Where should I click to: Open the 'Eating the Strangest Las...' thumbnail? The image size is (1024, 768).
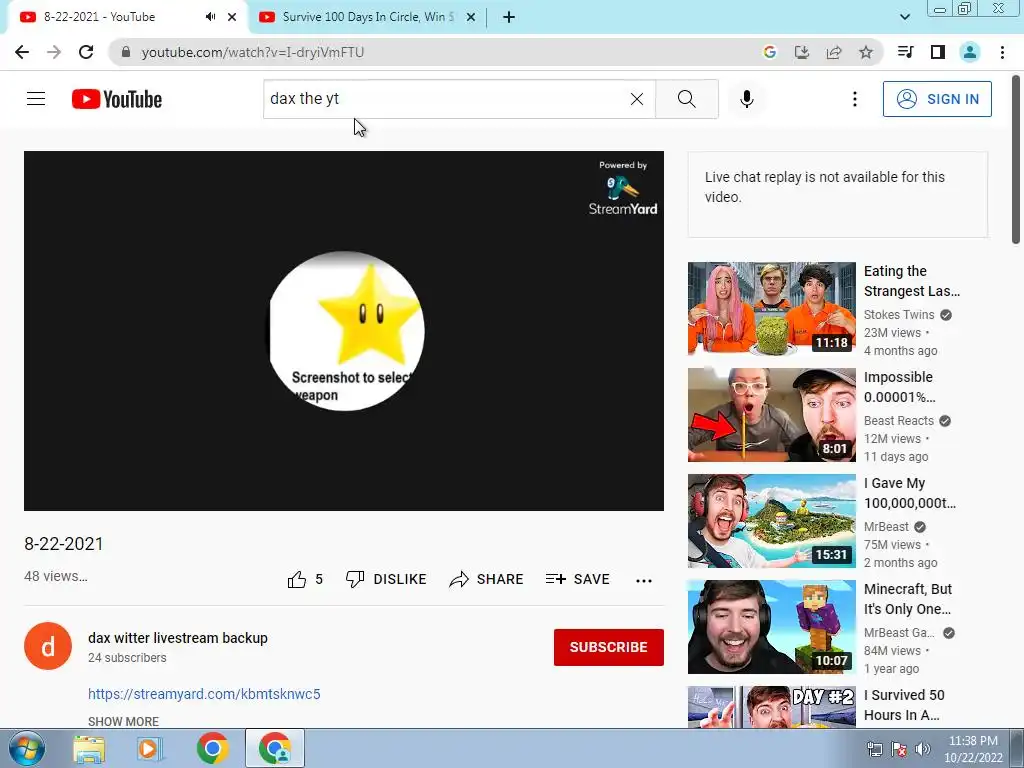pos(771,308)
